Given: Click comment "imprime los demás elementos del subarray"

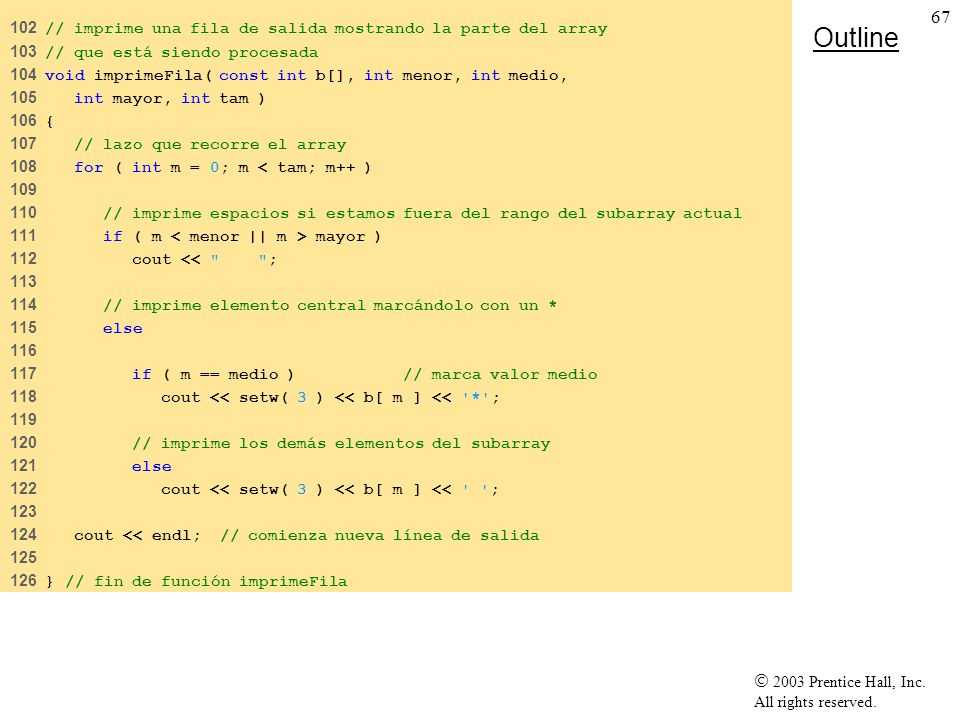Looking at the screenshot, I should 355,444.
